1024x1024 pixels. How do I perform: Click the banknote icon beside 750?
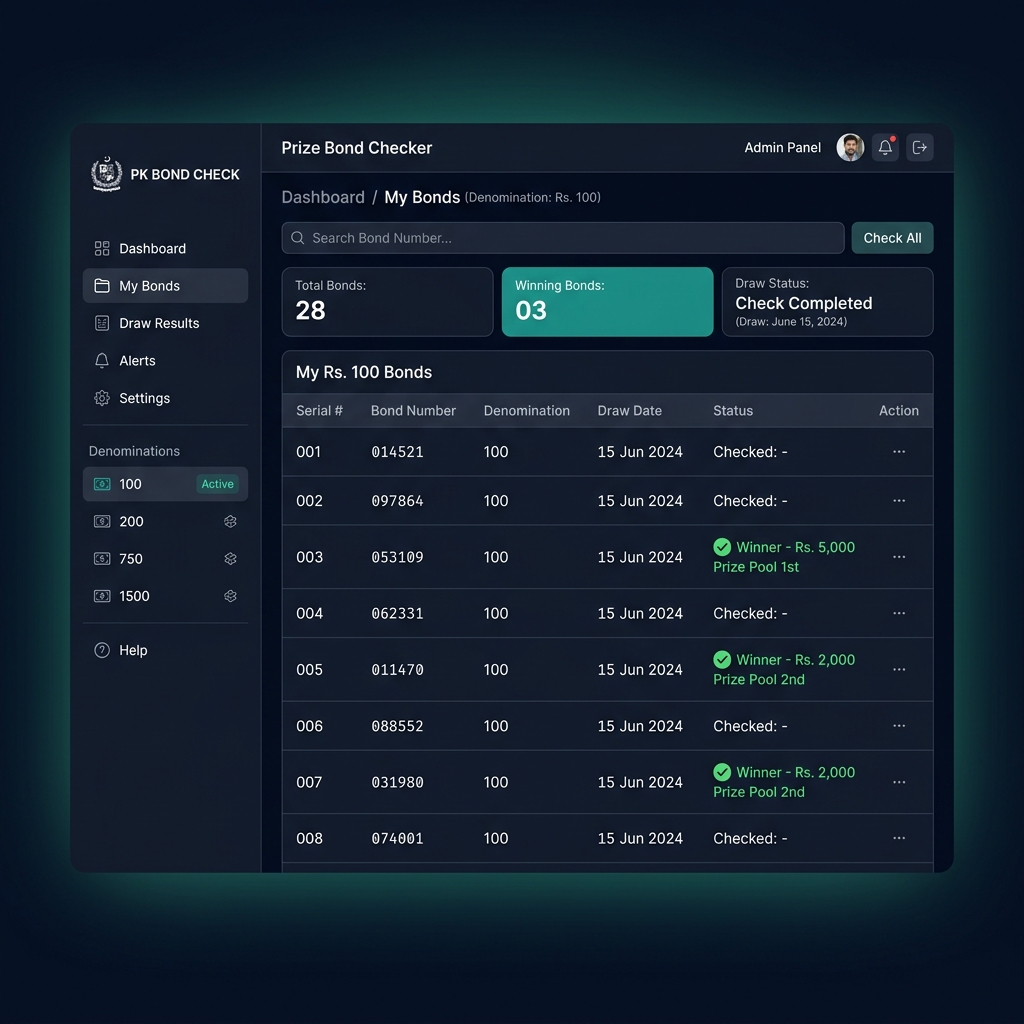[102, 559]
